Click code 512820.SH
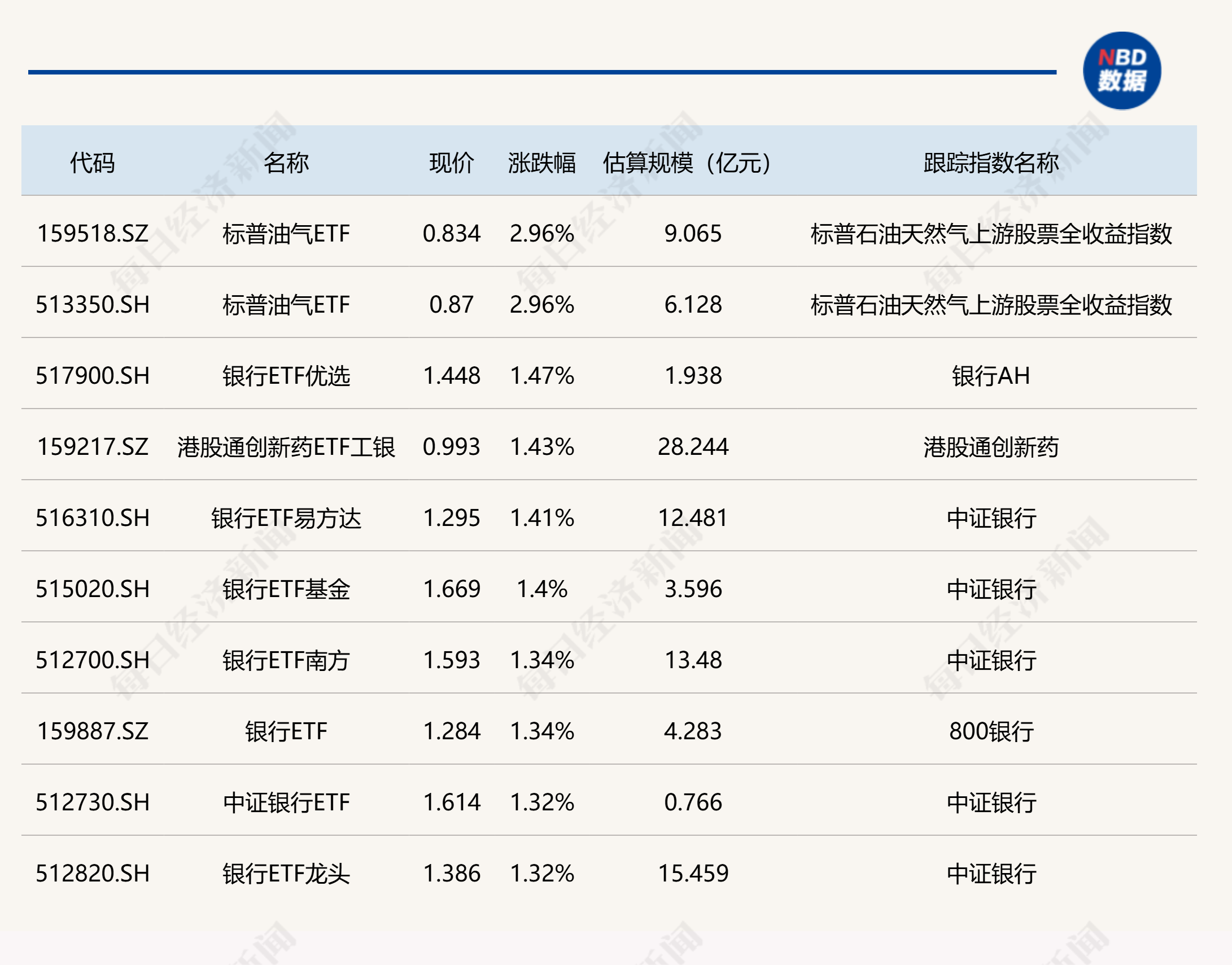This screenshot has height=965, width=1232. pyautogui.click(x=93, y=874)
